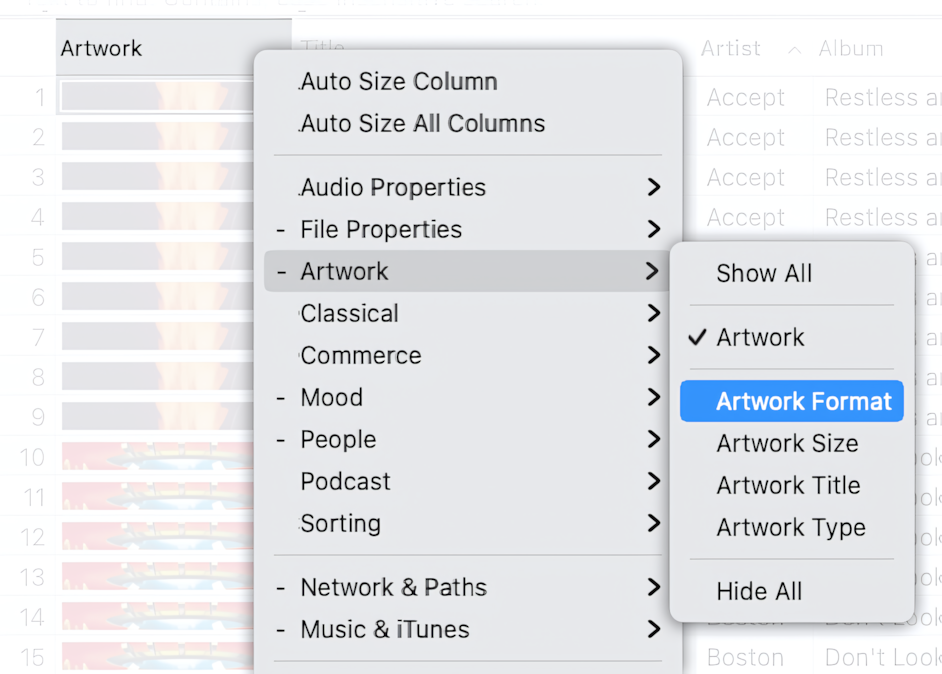Screen dimensions: 942x674
Task: Expand the Network & Paths submenu arrow
Action: (653, 588)
